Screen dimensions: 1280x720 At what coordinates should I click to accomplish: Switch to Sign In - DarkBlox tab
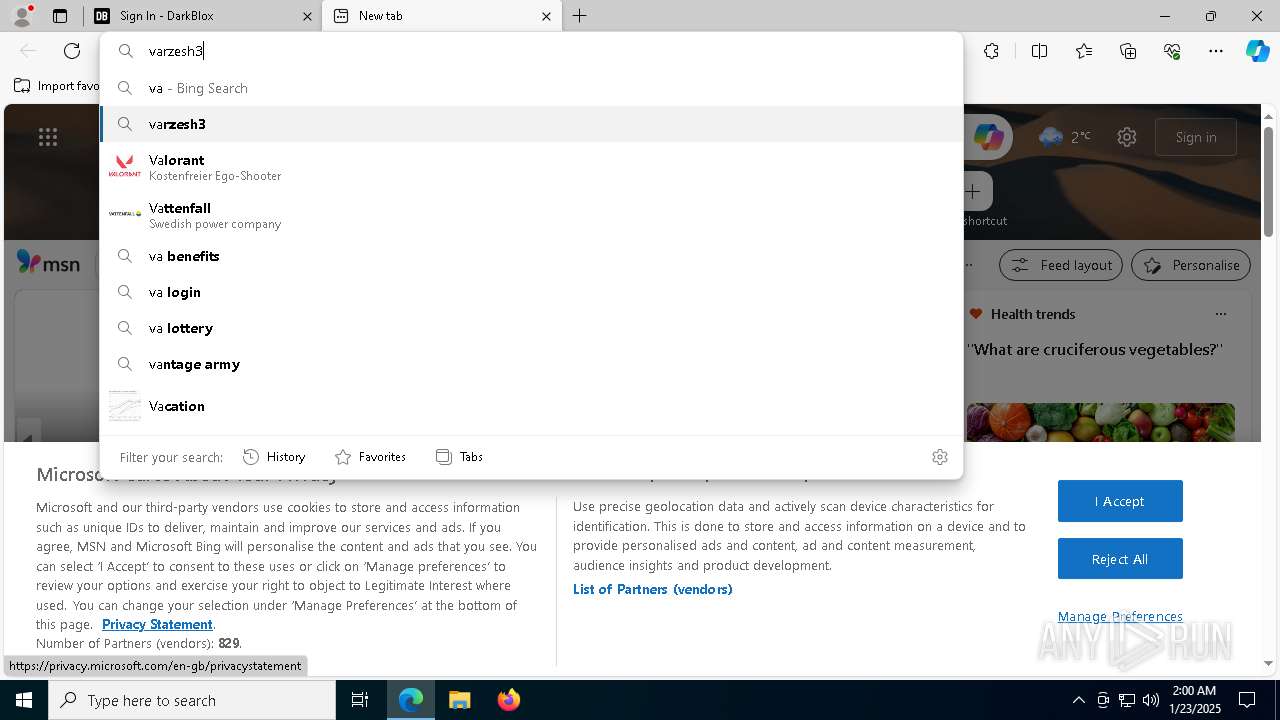point(200,16)
